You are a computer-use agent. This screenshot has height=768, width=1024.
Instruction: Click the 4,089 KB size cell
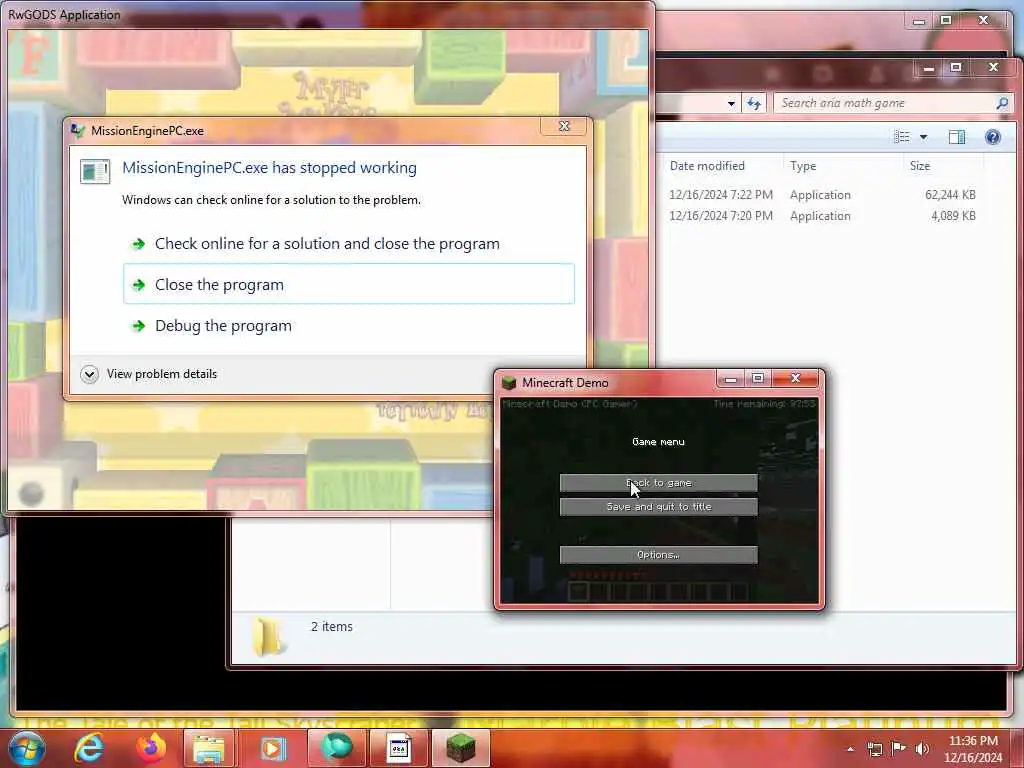coord(953,216)
